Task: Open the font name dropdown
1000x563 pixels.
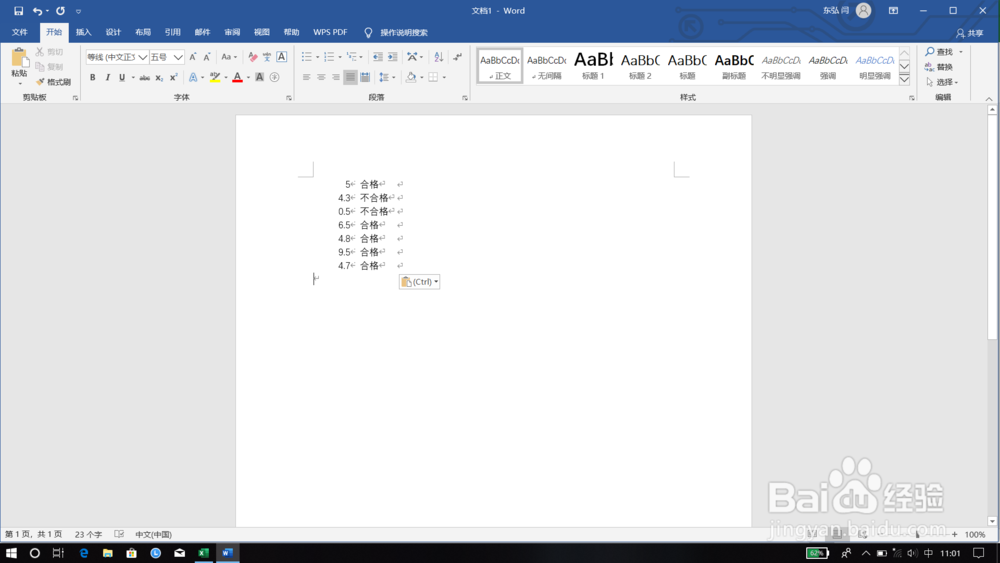Action: click(143, 57)
